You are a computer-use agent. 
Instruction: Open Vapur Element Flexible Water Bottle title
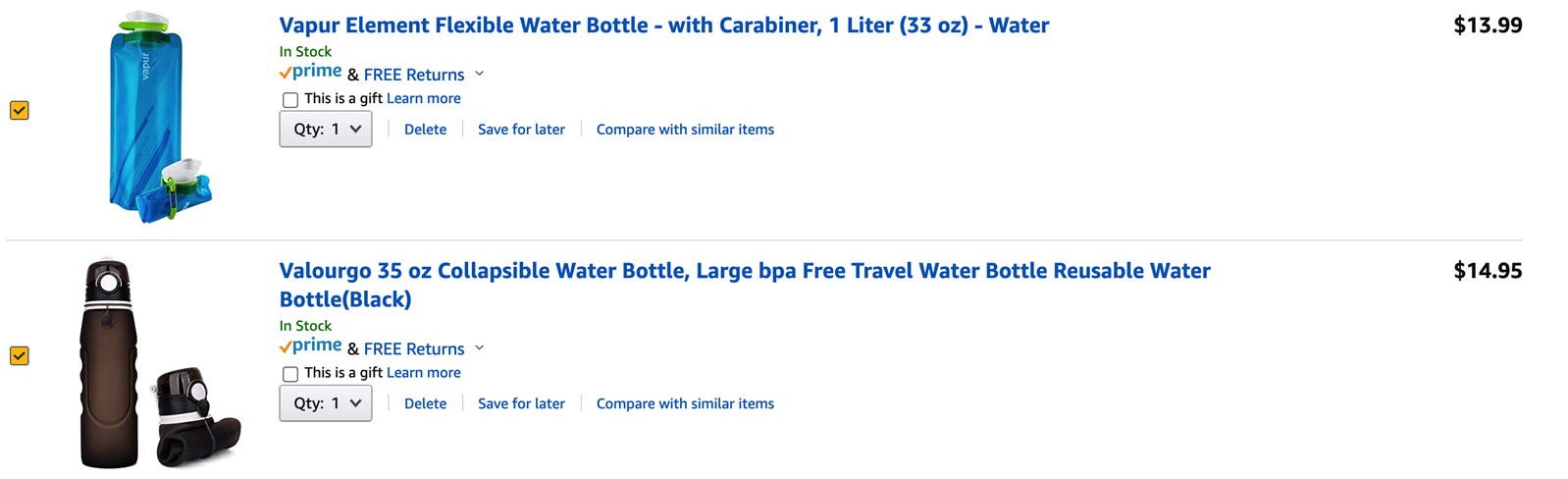(x=663, y=26)
